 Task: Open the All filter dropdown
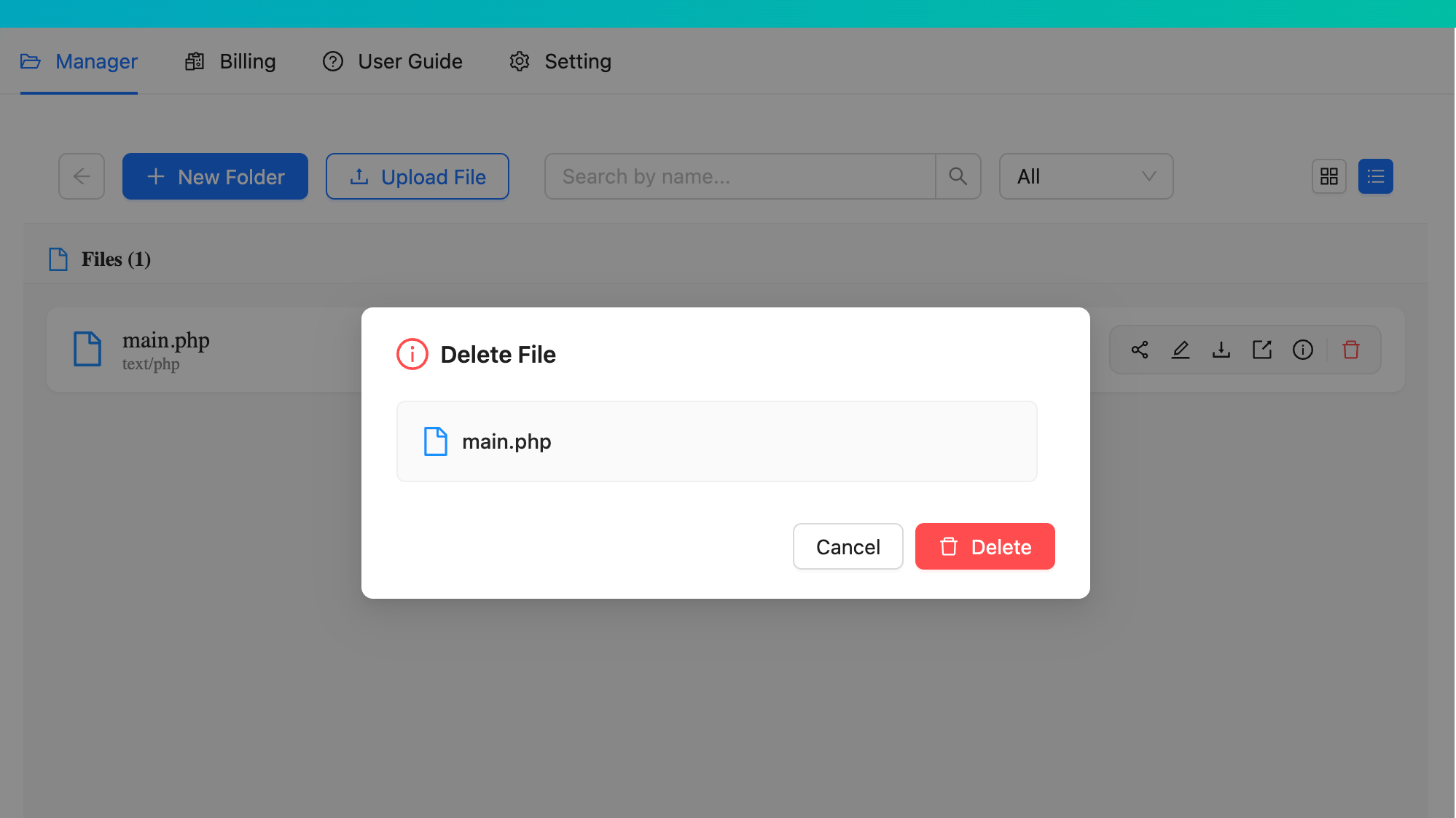(x=1086, y=176)
